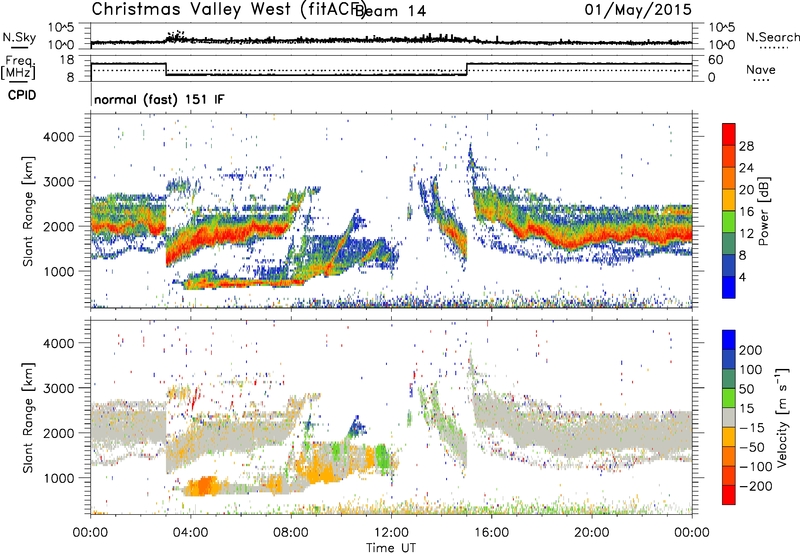The width and height of the screenshot is (800, 554).
Task: Click the '08:00' time axis label
Action: coord(291,533)
